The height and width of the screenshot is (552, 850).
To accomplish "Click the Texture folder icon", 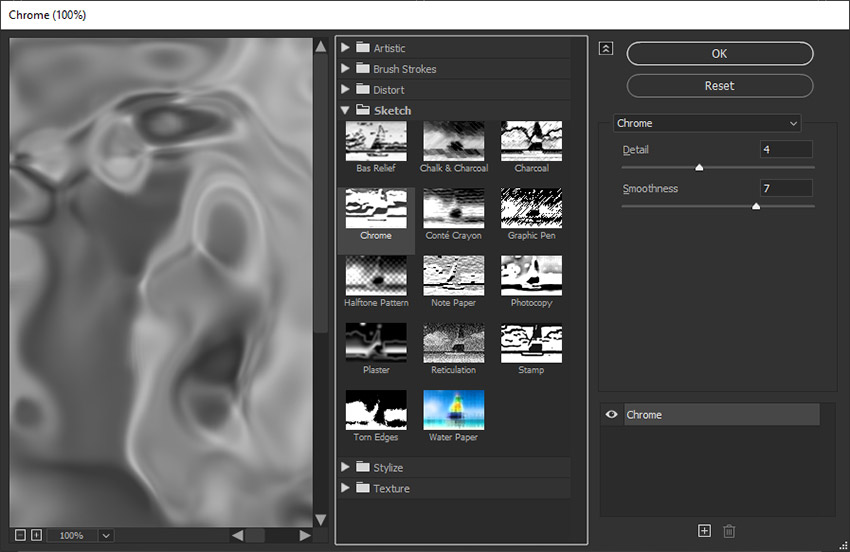I will click(x=363, y=487).
